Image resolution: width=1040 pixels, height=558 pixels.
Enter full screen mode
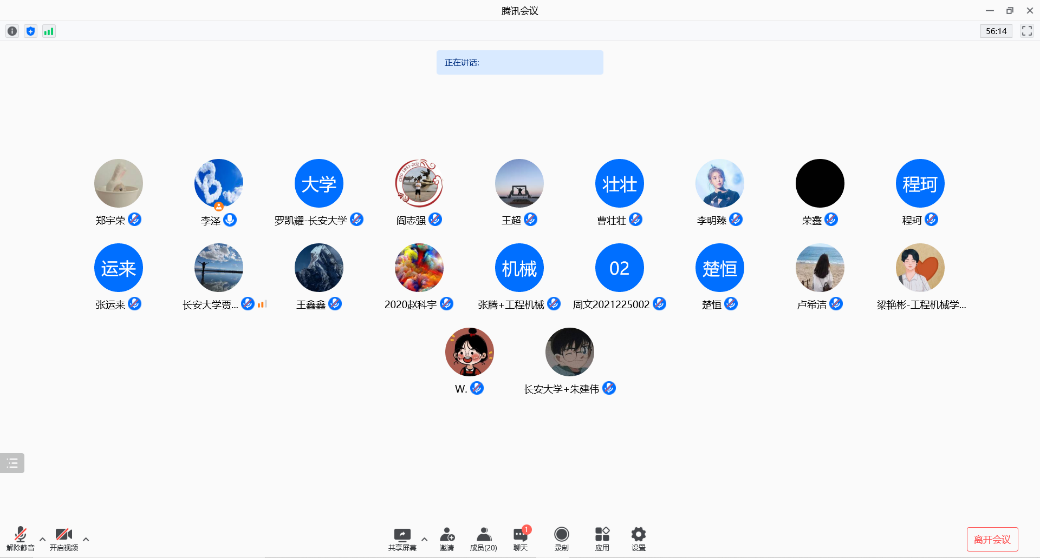(1026, 31)
